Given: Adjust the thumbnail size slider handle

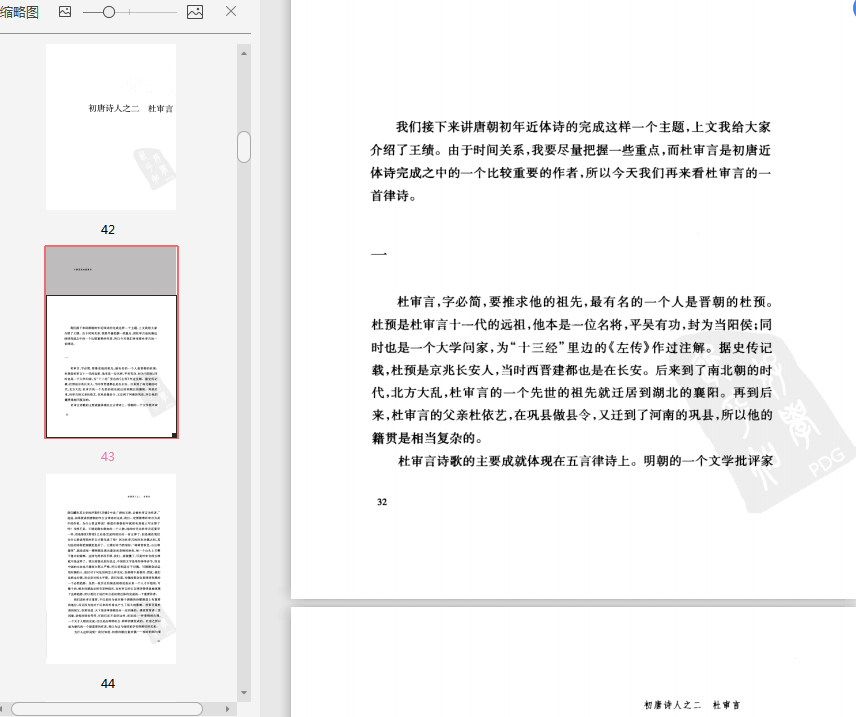Looking at the screenshot, I should tap(109, 11).
